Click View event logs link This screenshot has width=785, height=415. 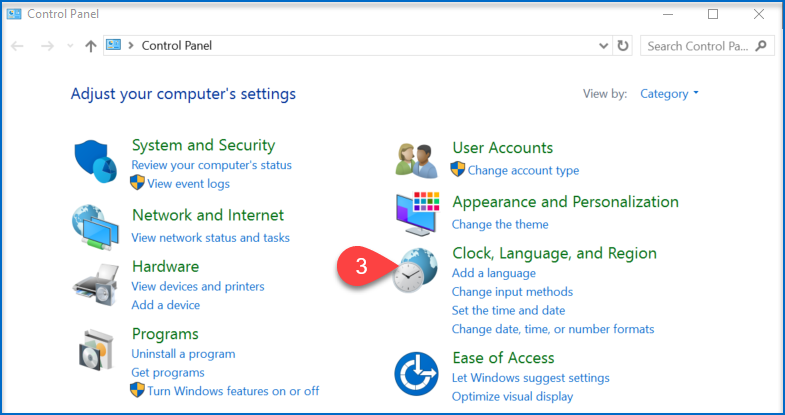click(x=188, y=184)
